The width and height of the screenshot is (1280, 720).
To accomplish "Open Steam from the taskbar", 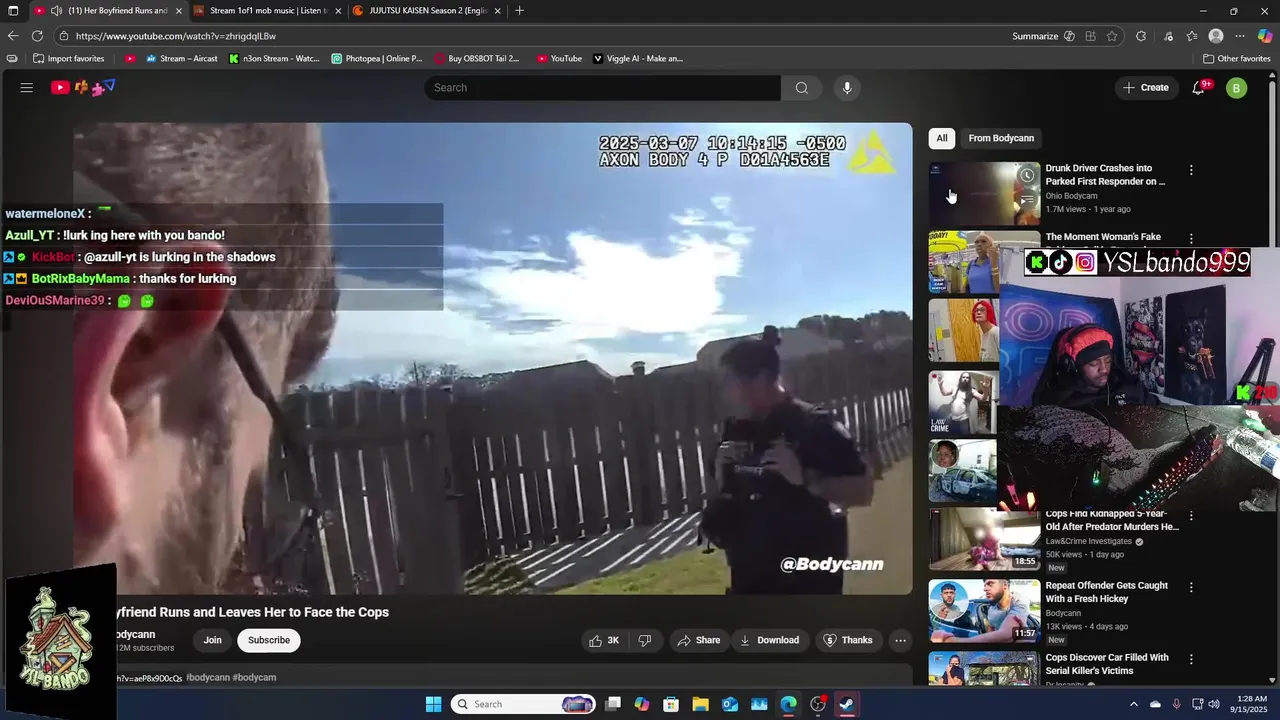I will coord(847,704).
